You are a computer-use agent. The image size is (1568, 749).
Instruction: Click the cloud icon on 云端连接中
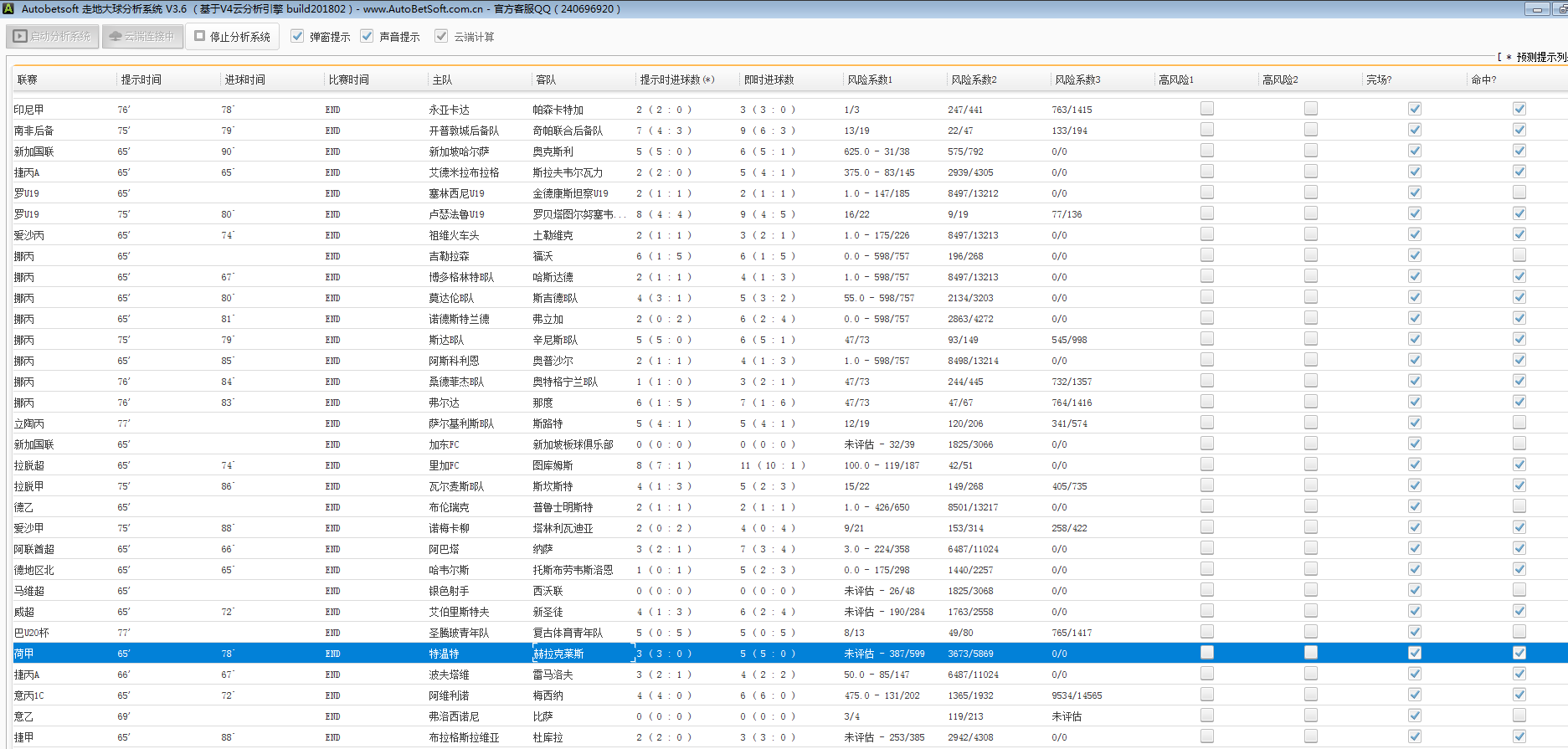(116, 37)
